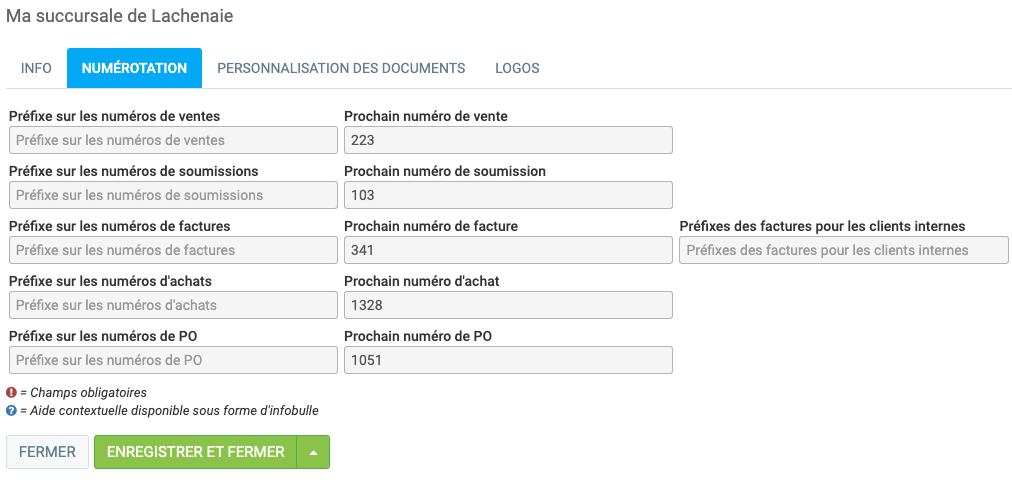This screenshot has width=1012, height=480.
Task: Select the quotes number prefix field
Action: (x=173, y=195)
